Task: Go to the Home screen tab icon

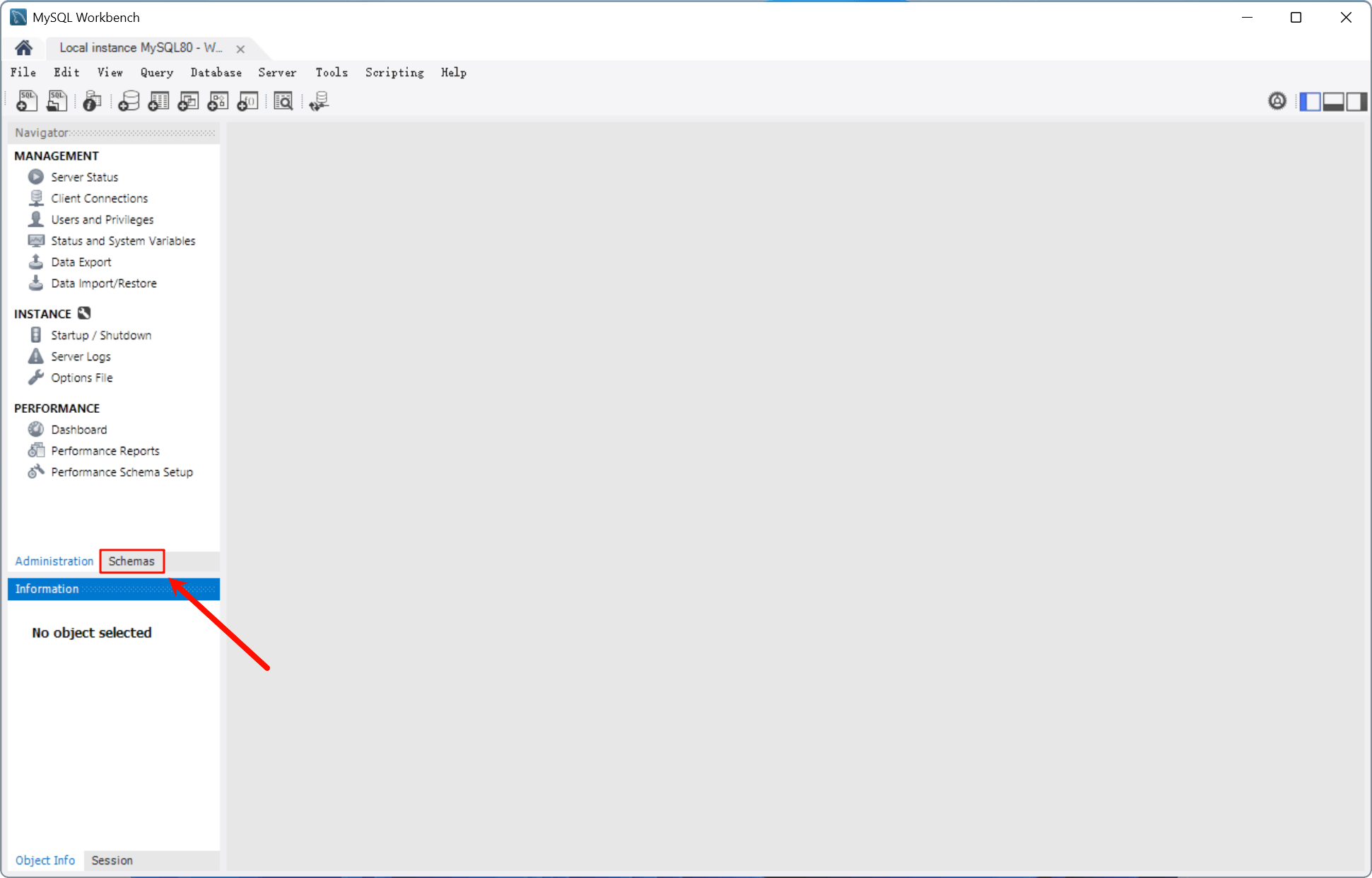Action: click(23, 47)
